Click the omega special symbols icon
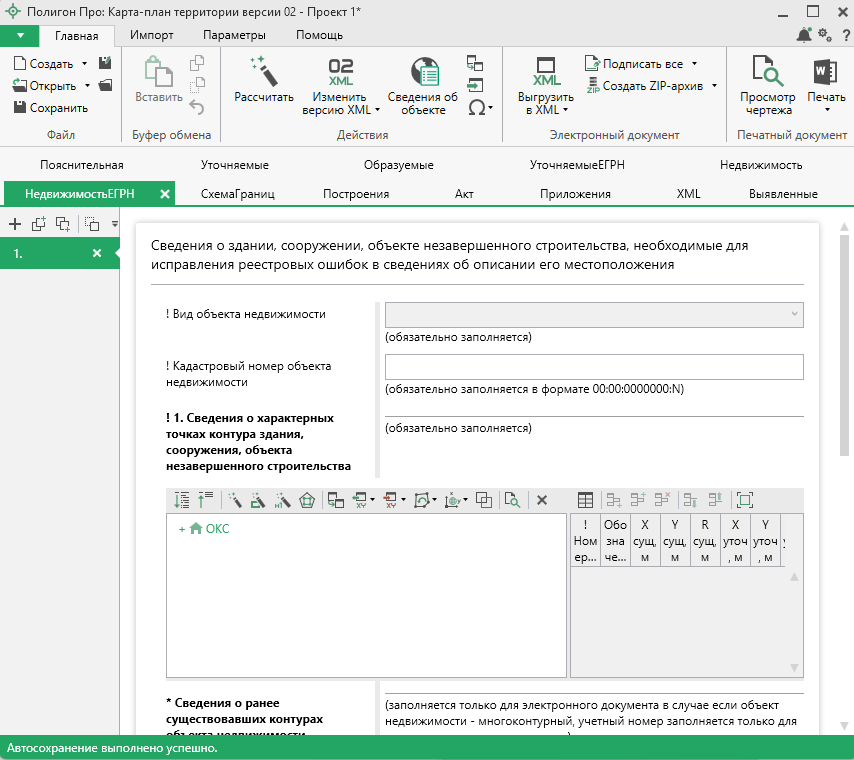Viewport: 854px width, 760px height. [x=477, y=107]
